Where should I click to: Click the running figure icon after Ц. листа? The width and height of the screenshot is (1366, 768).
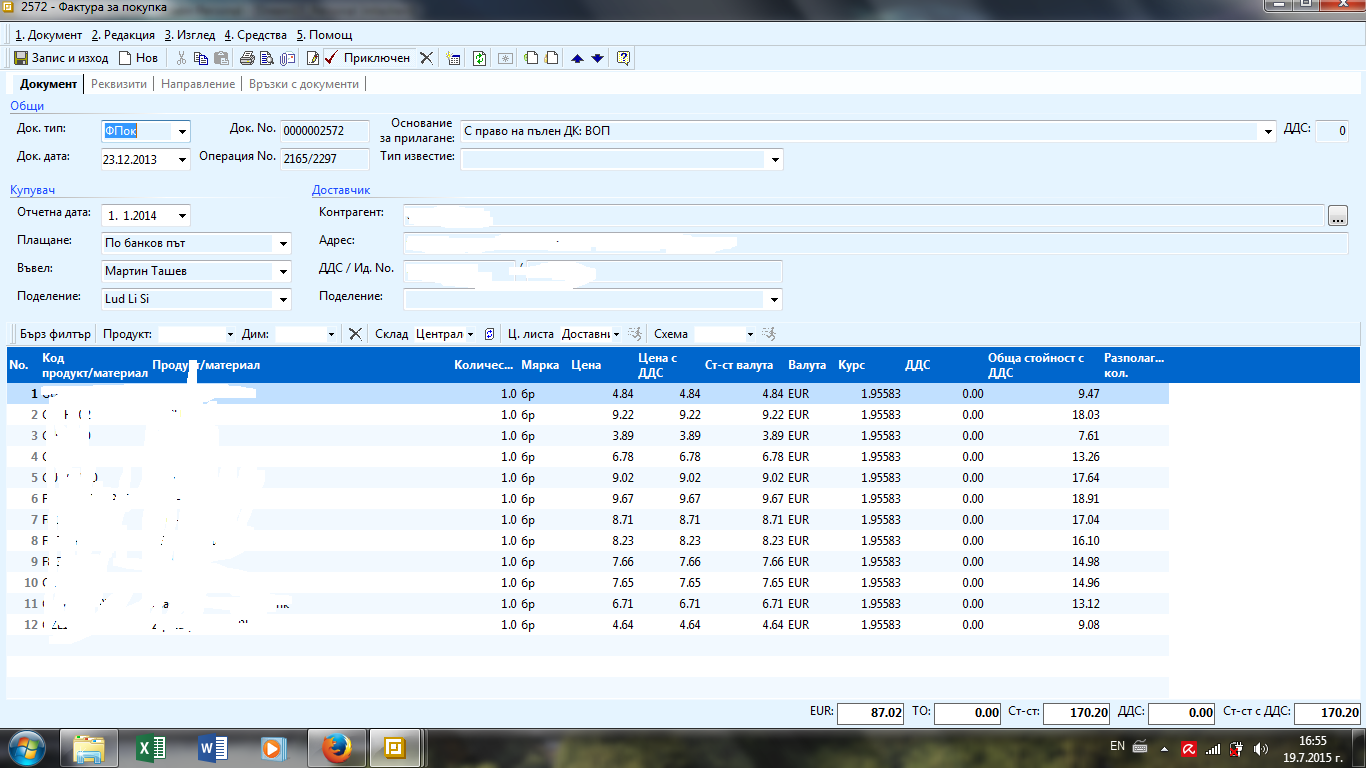coord(633,334)
